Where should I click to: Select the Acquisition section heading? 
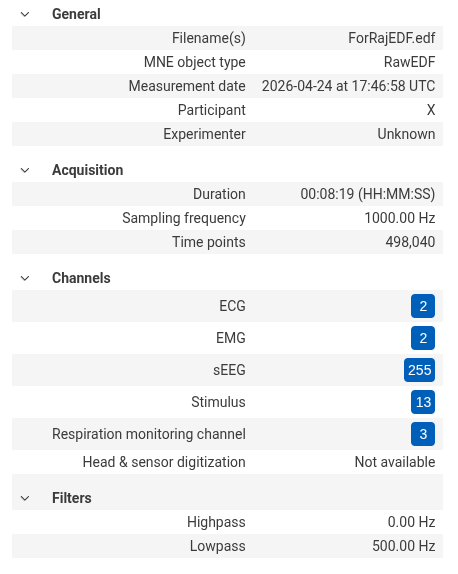coord(87,170)
